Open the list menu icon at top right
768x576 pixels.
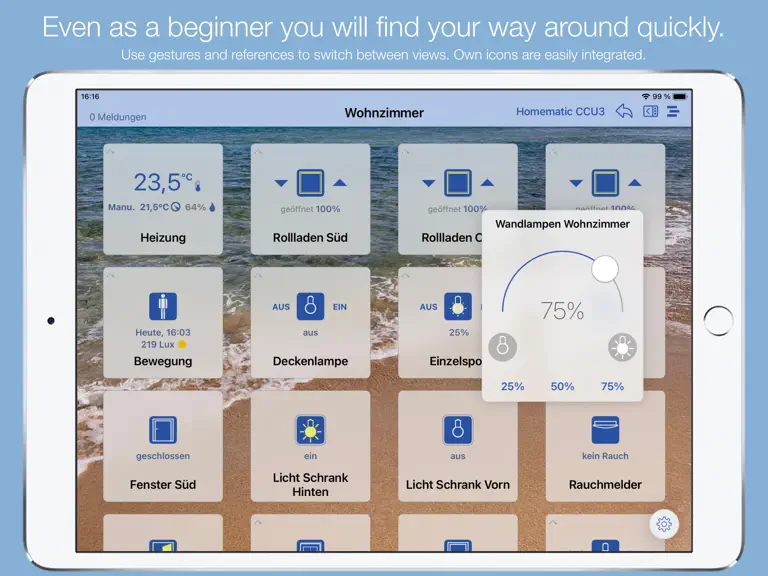(673, 112)
